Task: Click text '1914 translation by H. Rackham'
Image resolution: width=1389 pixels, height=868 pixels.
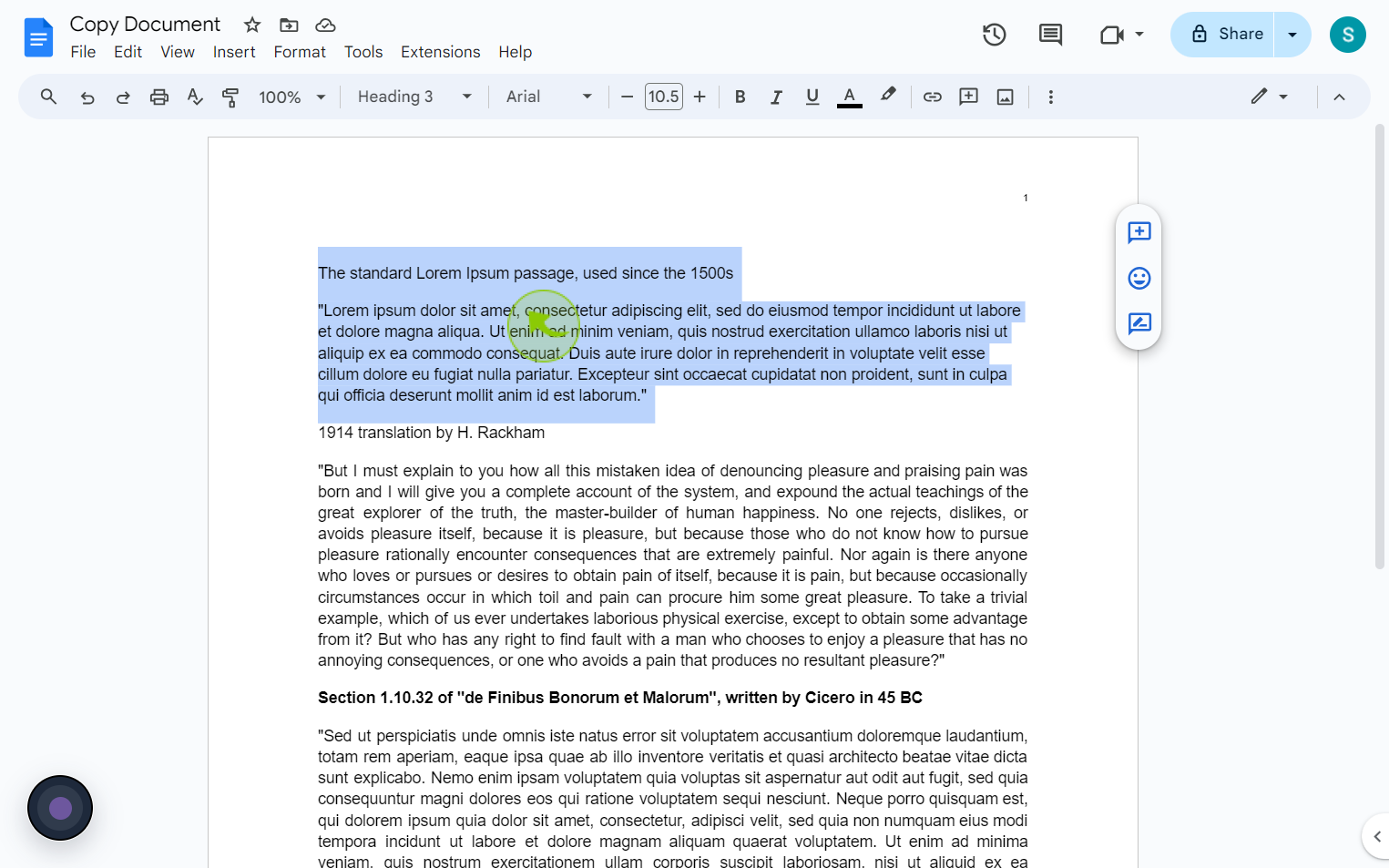Action: click(x=432, y=433)
